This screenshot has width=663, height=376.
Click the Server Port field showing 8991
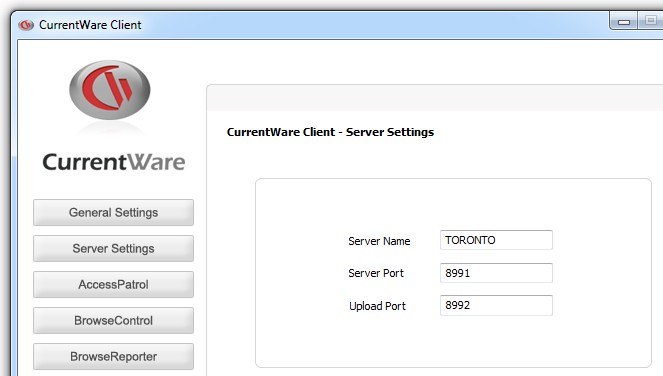[496, 273]
